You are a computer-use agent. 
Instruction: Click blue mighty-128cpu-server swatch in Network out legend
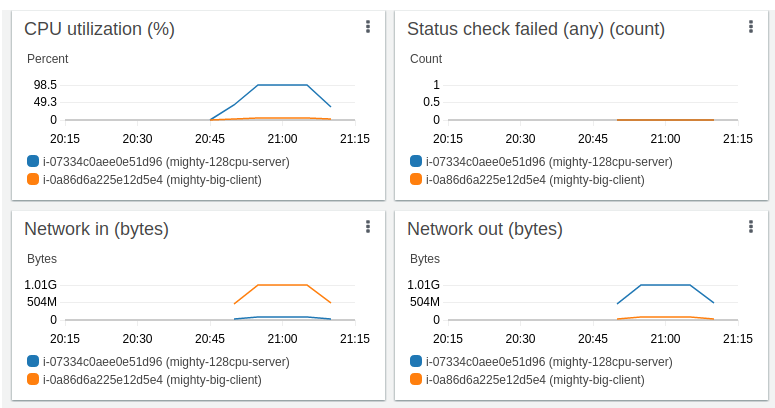pos(417,361)
